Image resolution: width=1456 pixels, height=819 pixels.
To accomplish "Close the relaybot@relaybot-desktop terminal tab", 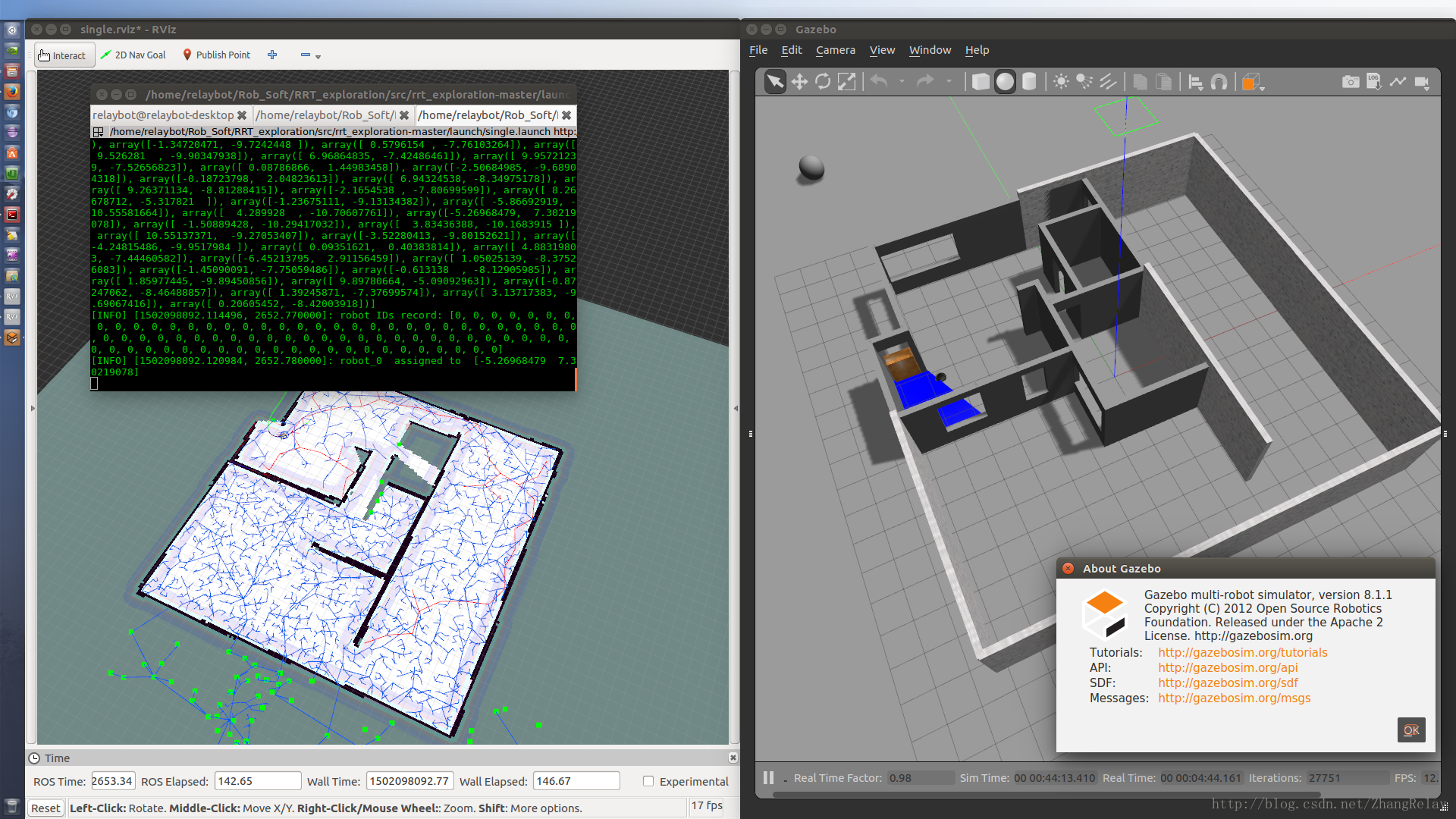I will [x=242, y=115].
